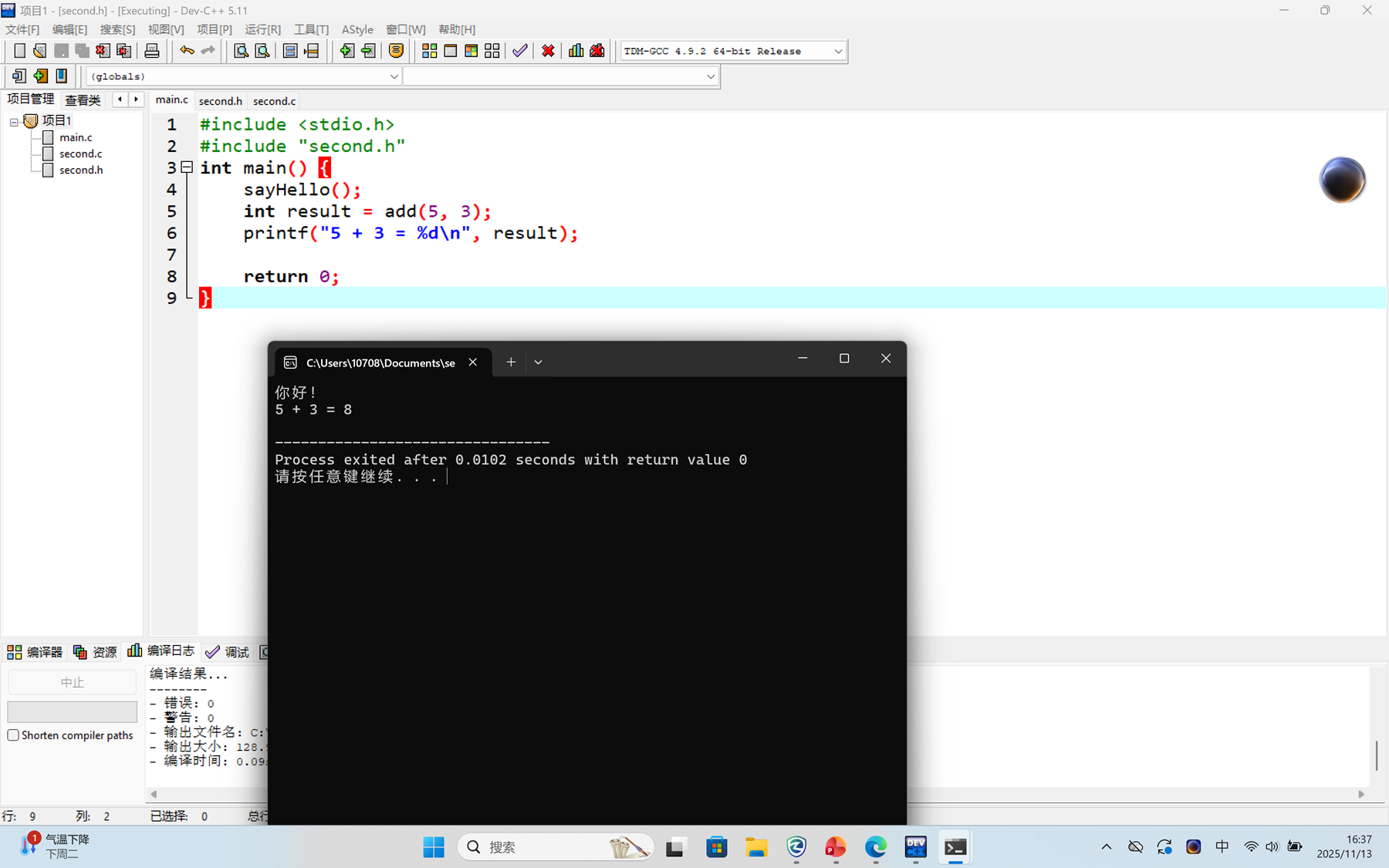Click the compile log right scroll arrow
1389x868 pixels.
(x=1361, y=794)
